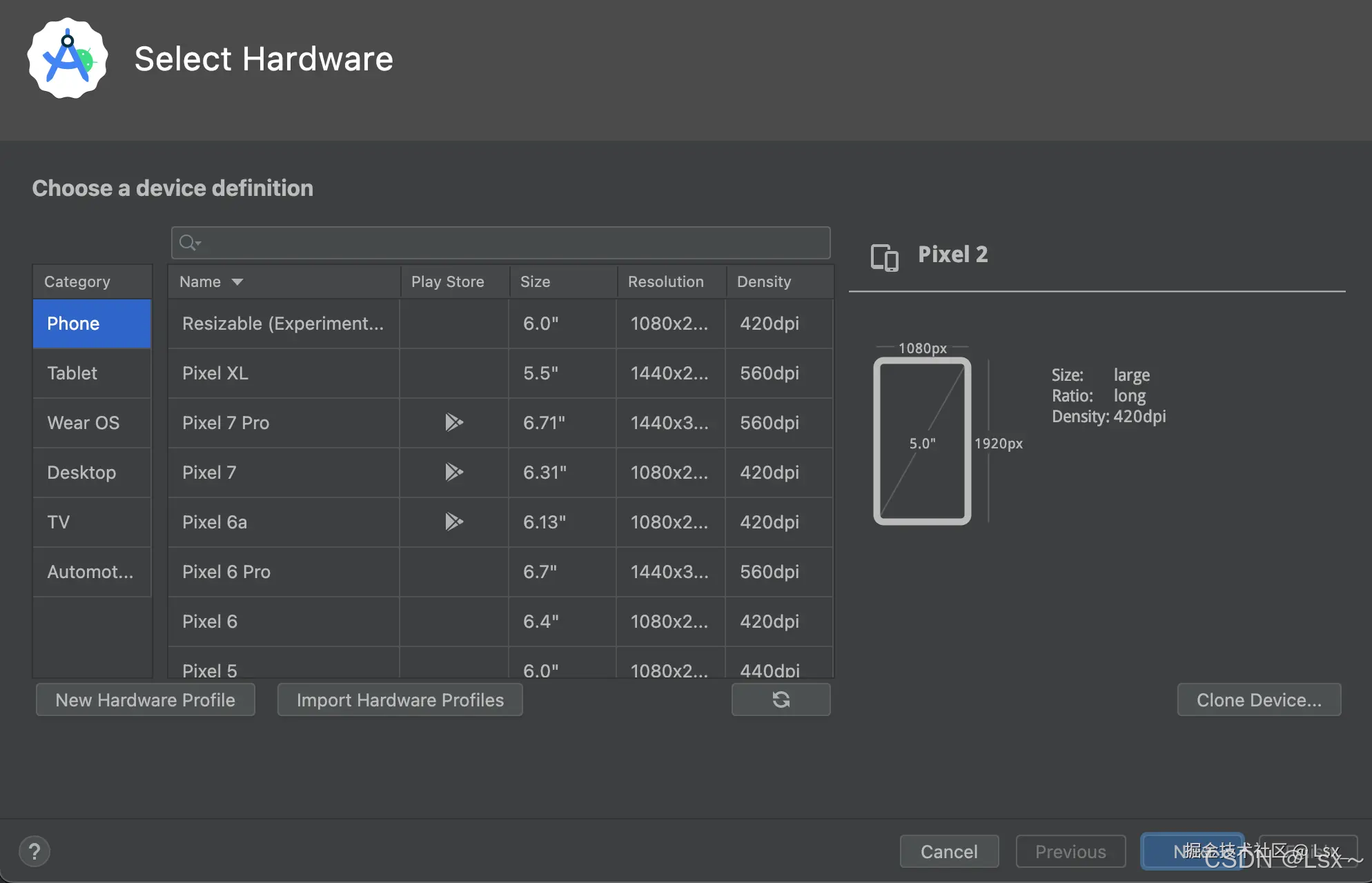This screenshot has width=1372, height=883.
Task: Select the Tablet category
Action: (x=92, y=373)
